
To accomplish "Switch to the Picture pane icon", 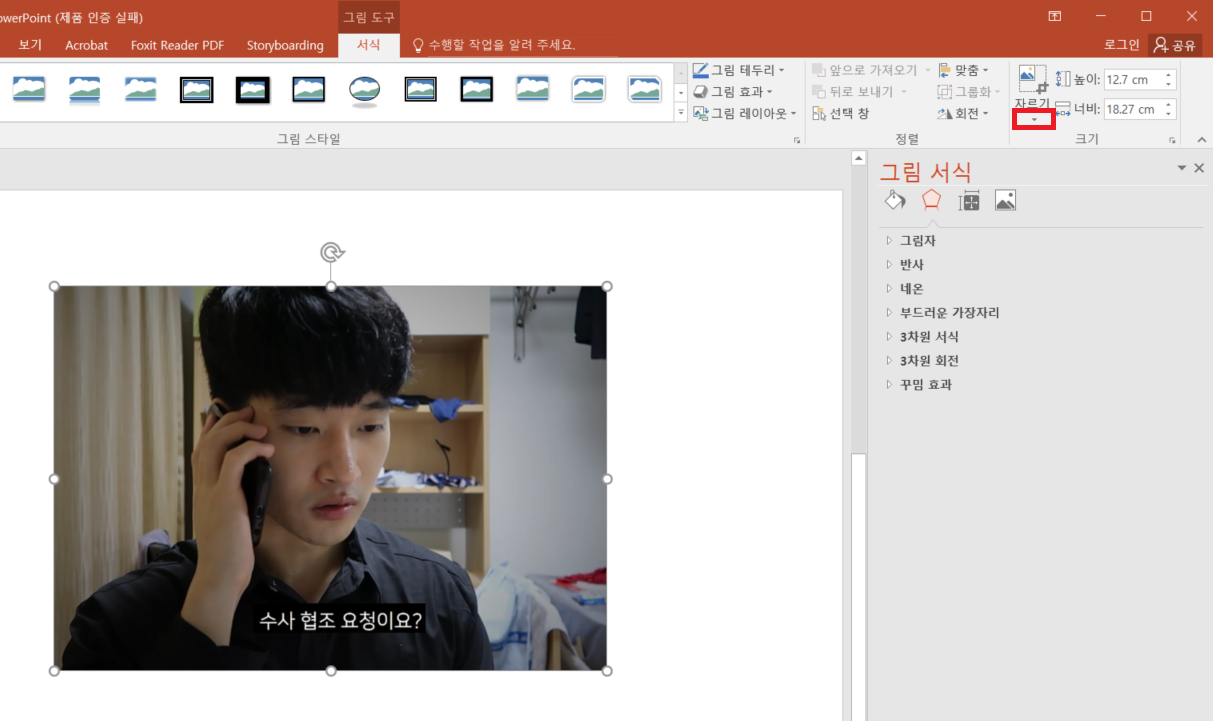I will pyautogui.click(x=1005, y=201).
